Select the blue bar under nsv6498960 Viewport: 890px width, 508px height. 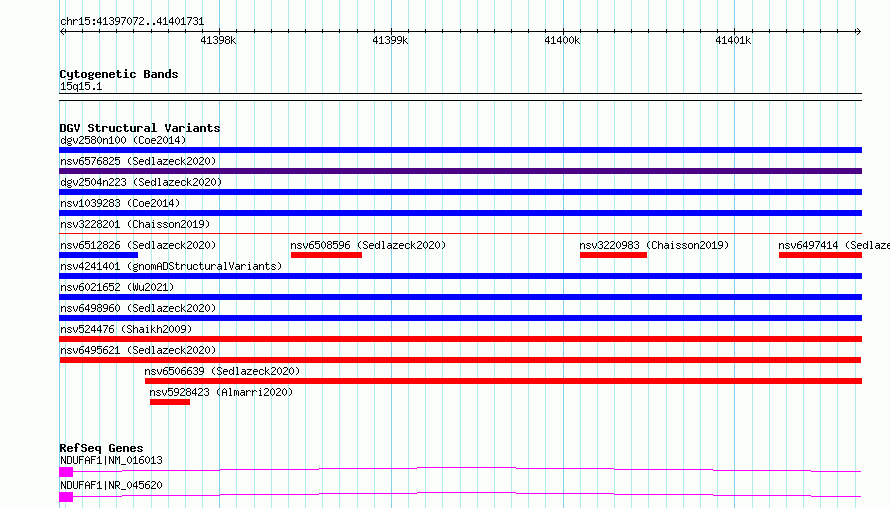460,318
